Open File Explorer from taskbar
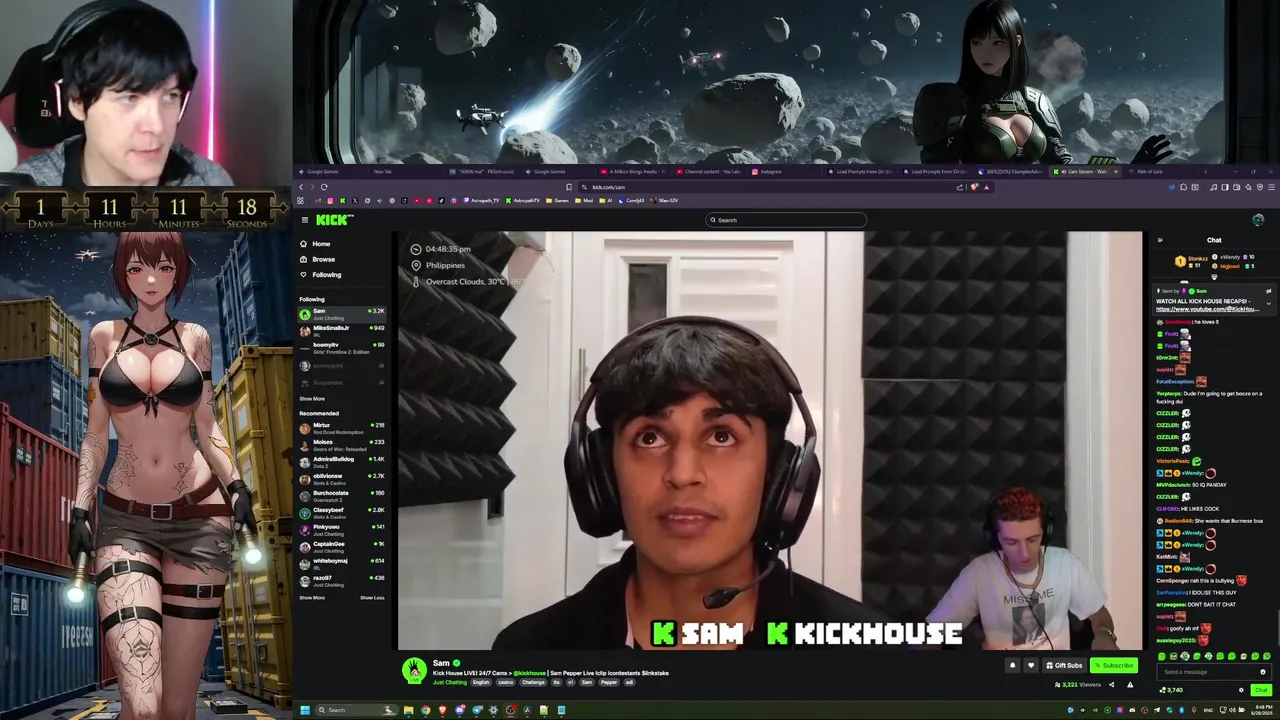Screen dimensions: 1280x720 pyautogui.click(x=408, y=710)
